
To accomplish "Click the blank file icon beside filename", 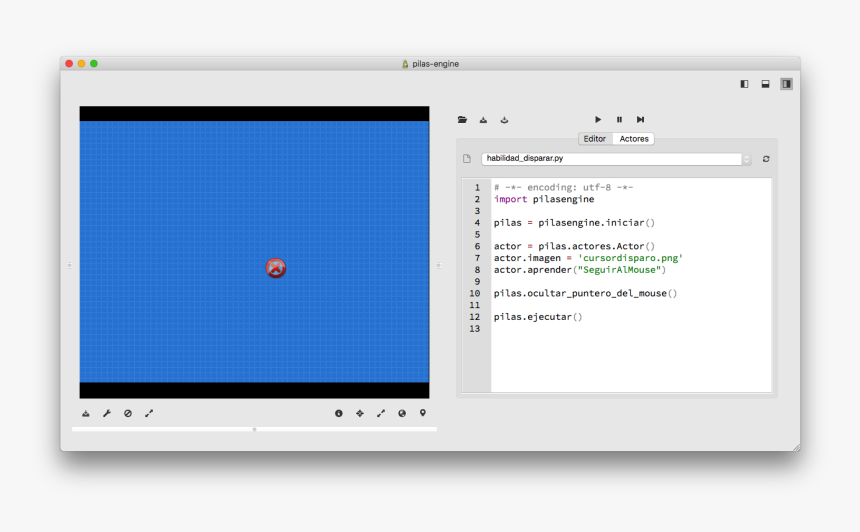I will pos(467,159).
